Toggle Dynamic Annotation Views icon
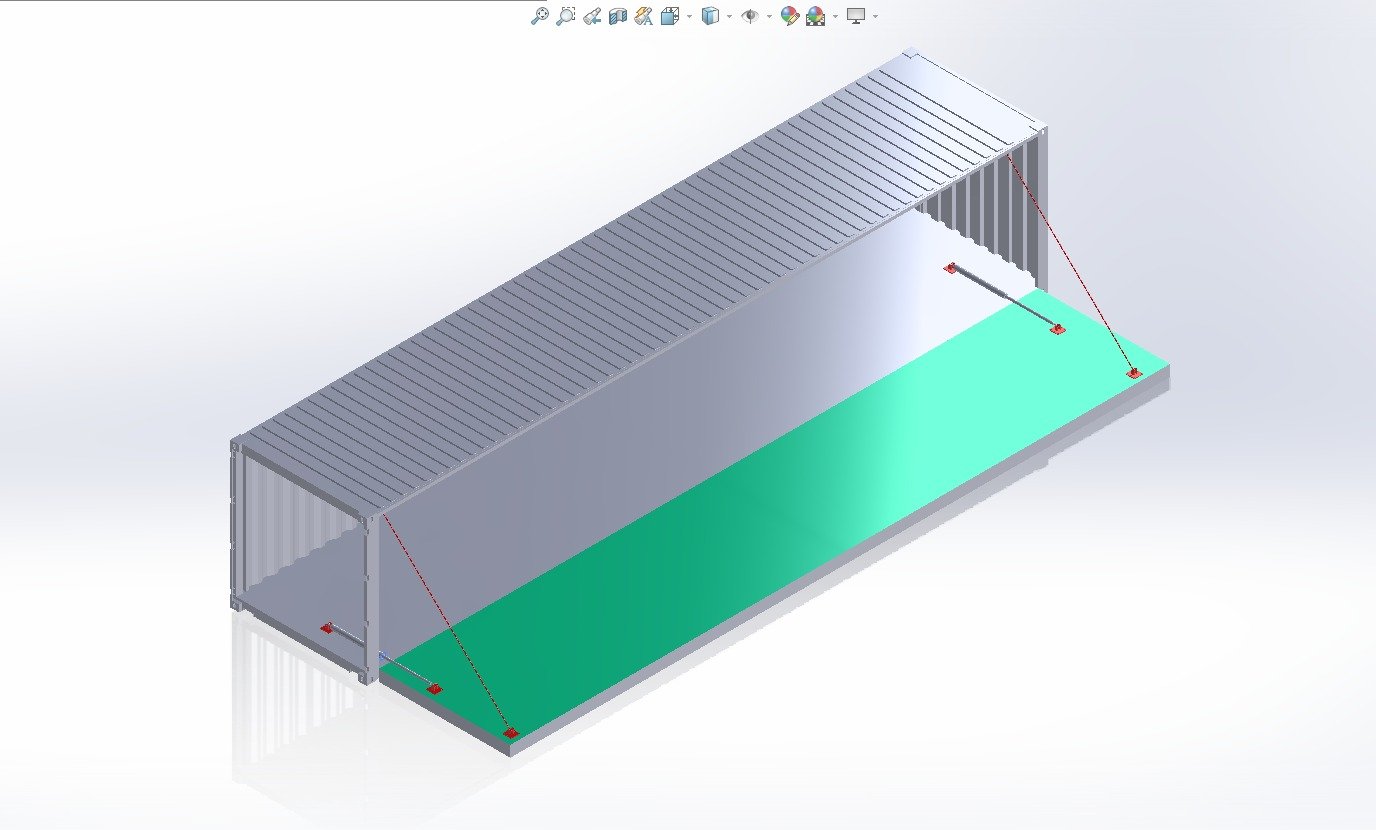 pos(644,16)
